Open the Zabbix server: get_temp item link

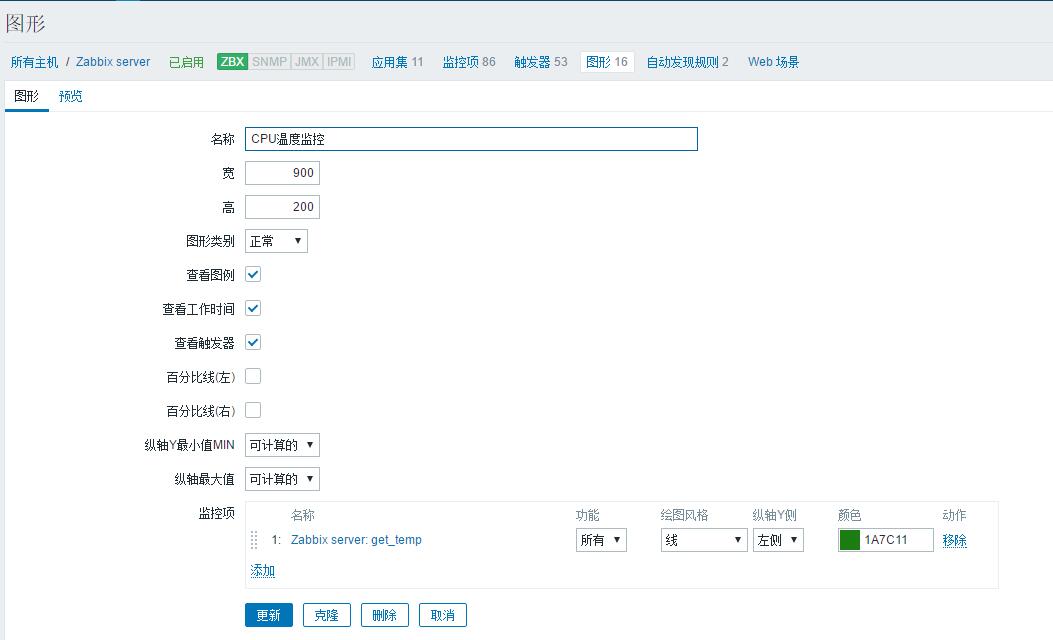coord(356,540)
